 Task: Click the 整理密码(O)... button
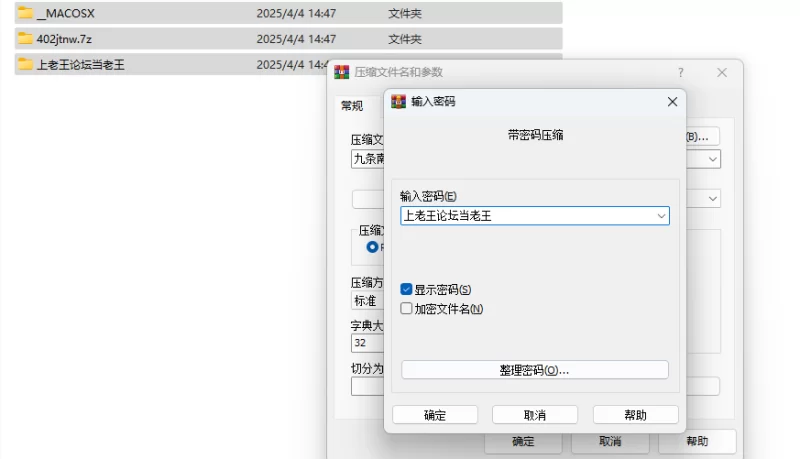click(x=534, y=370)
